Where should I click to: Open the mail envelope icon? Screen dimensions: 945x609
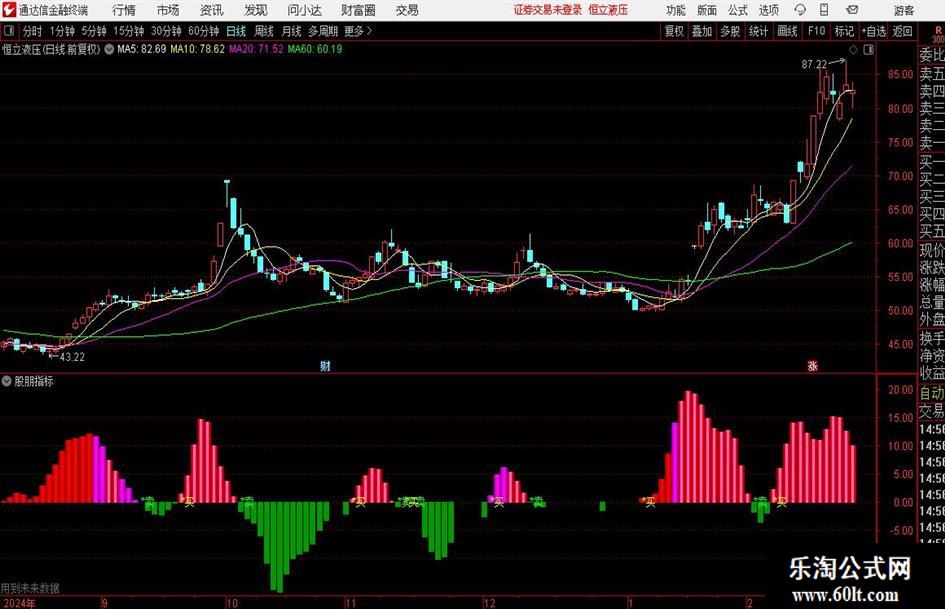tap(852, 10)
